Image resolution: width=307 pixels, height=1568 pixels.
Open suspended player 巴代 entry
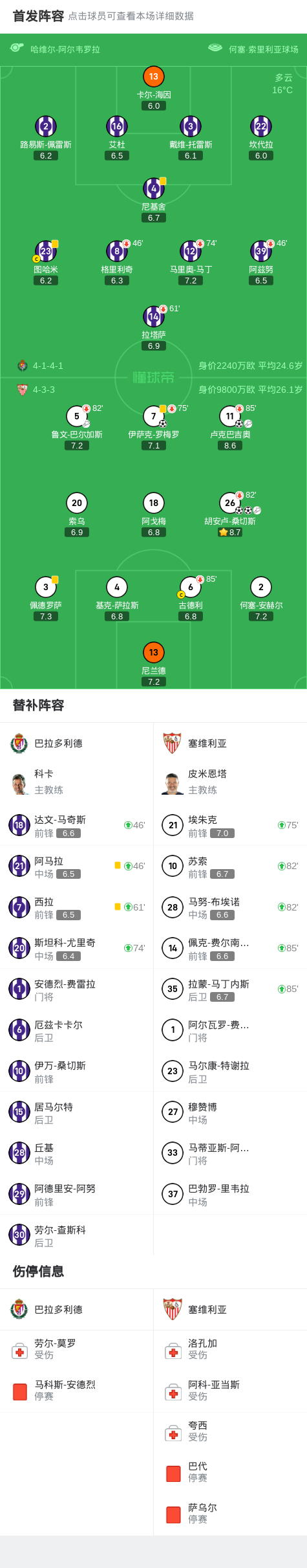[x=230, y=1473]
